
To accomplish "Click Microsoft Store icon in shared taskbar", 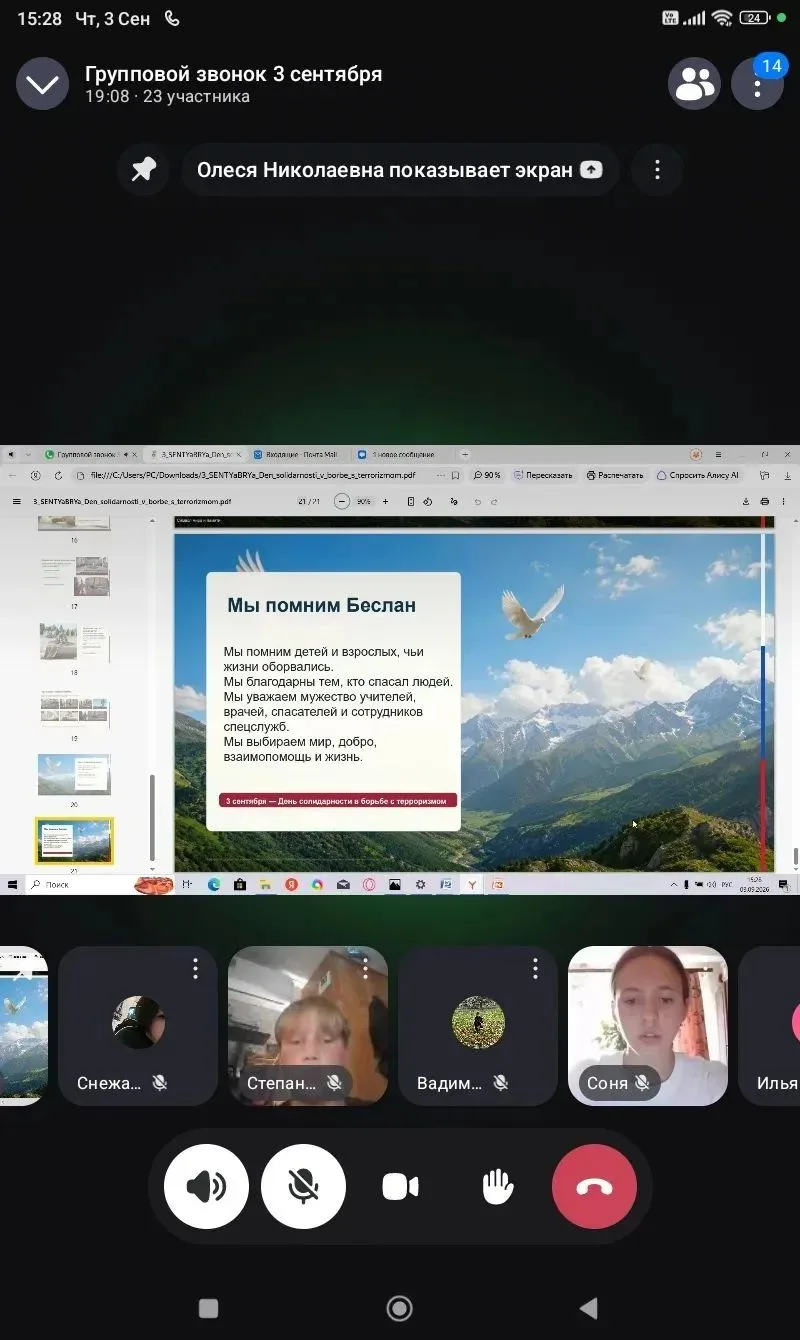I will click(x=239, y=884).
